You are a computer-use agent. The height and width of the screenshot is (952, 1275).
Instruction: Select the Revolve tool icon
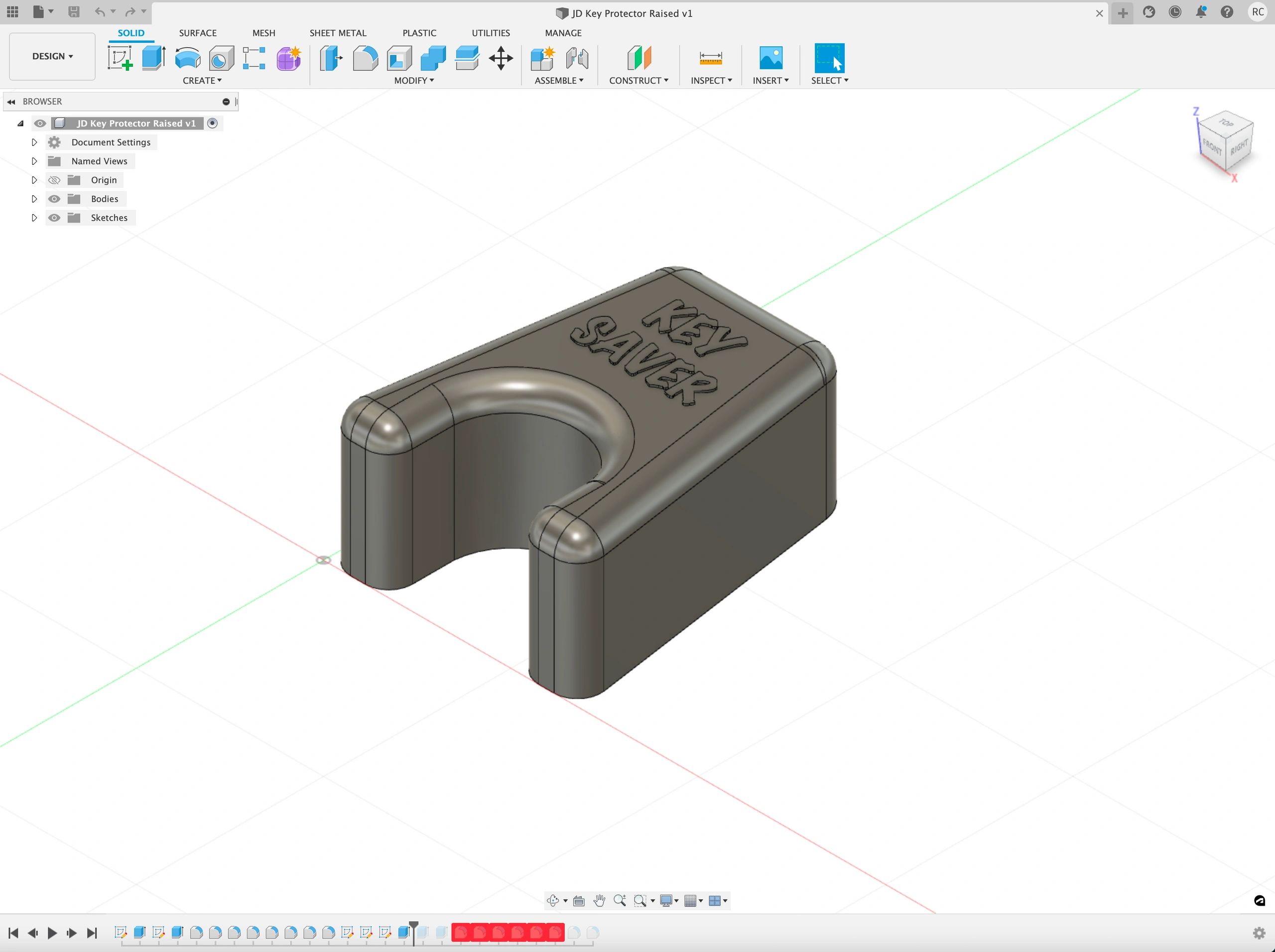pos(187,58)
